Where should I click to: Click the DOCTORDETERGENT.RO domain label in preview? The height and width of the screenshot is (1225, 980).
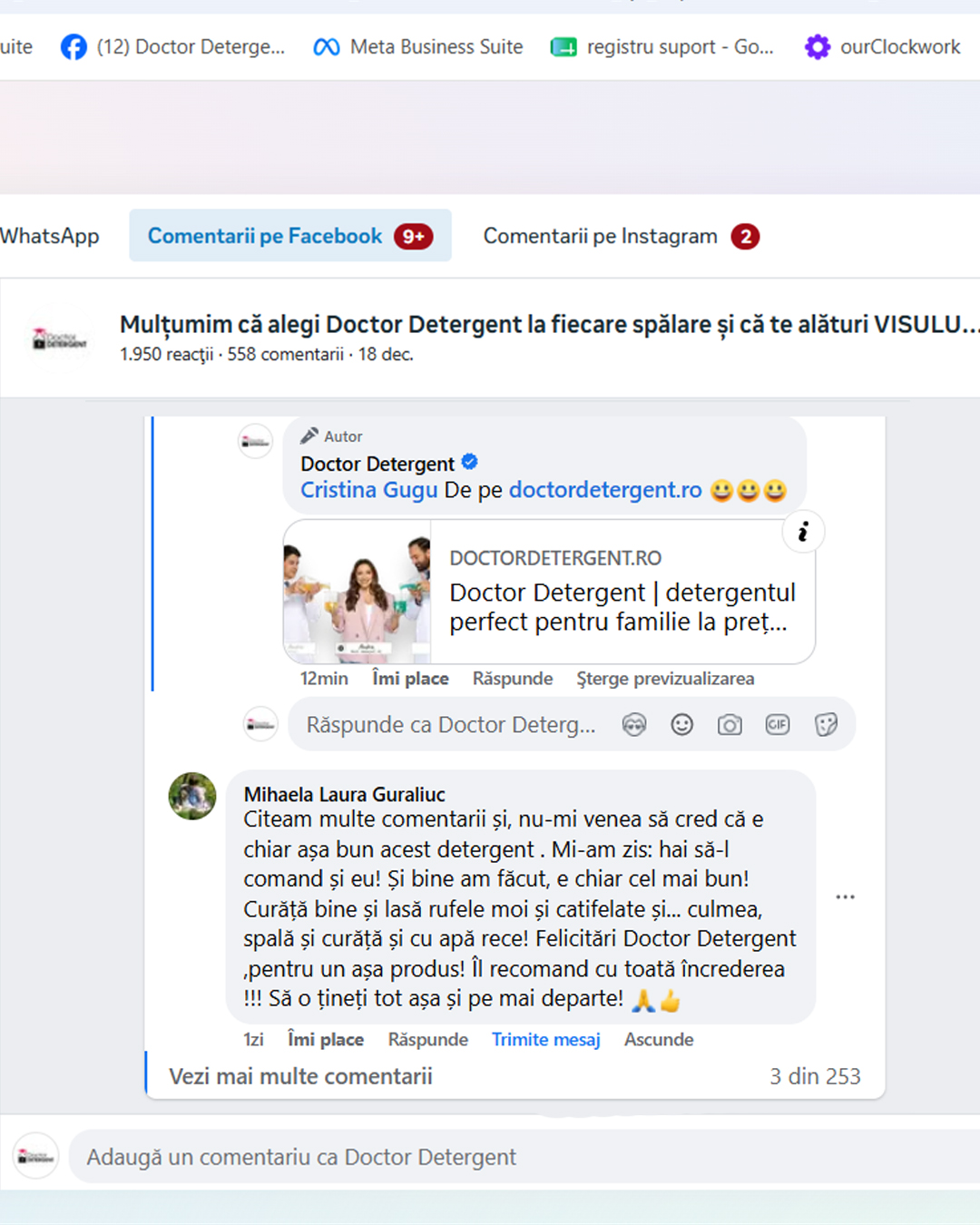(555, 558)
